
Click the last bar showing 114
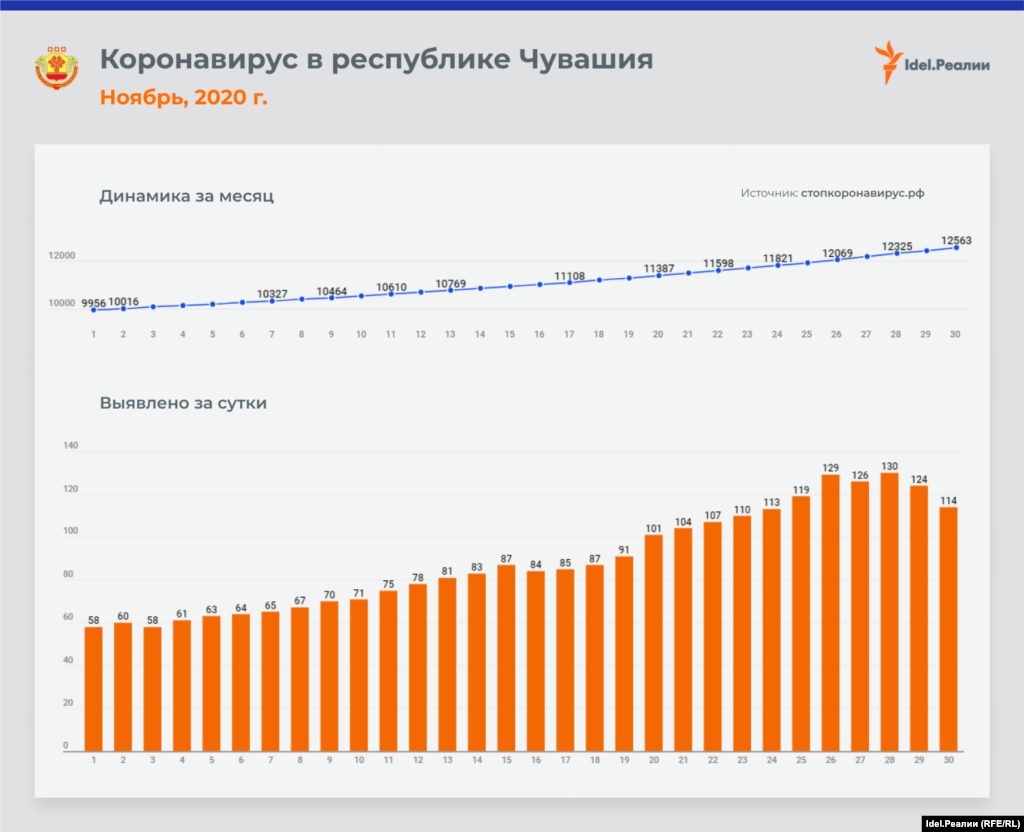[x=948, y=628]
